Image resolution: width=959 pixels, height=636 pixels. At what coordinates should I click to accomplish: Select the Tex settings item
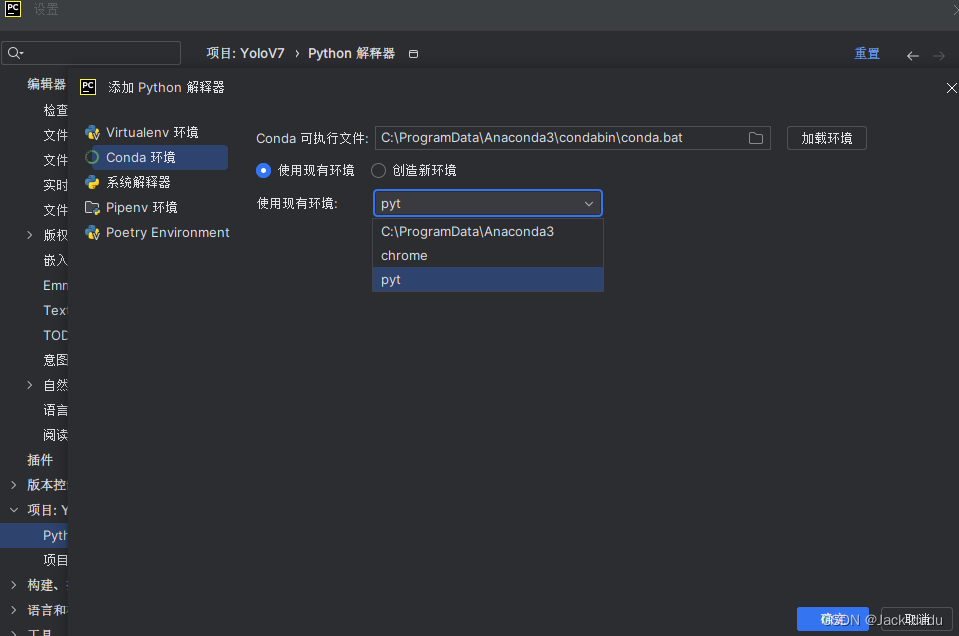(55, 310)
